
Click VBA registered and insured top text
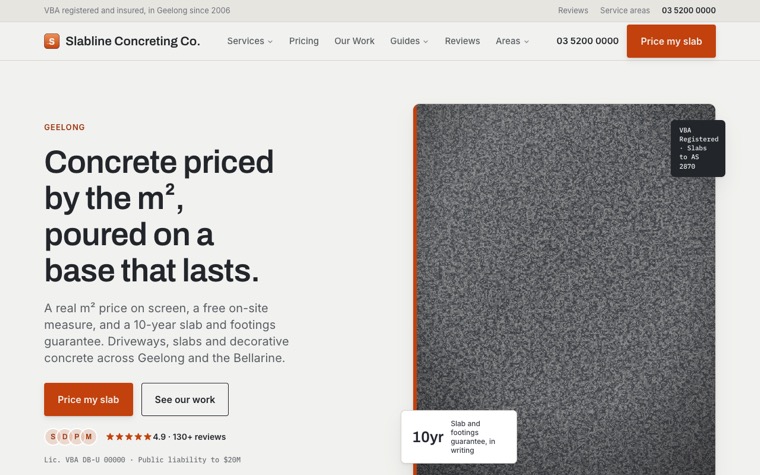point(137,10)
